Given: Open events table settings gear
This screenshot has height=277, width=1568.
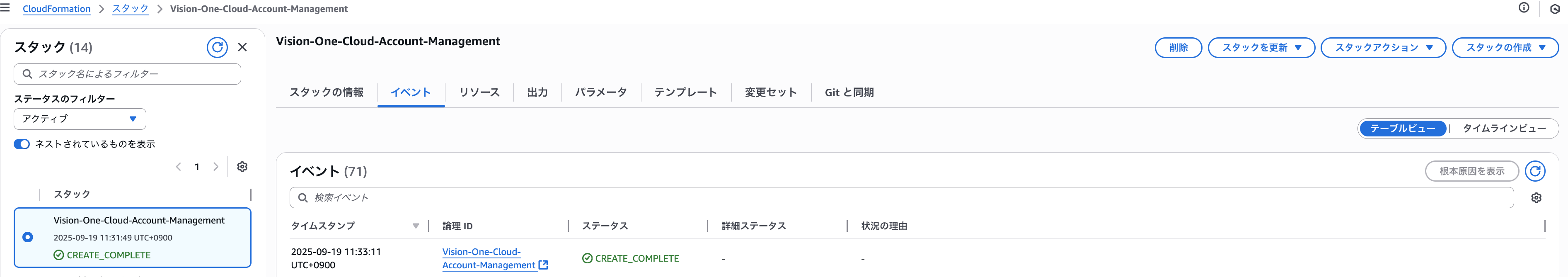Looking at the screenshot, I should 1536,198.
